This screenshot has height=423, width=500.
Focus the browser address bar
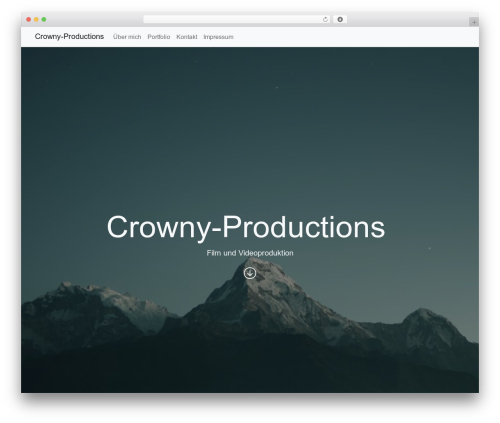[x=236, y=19]
